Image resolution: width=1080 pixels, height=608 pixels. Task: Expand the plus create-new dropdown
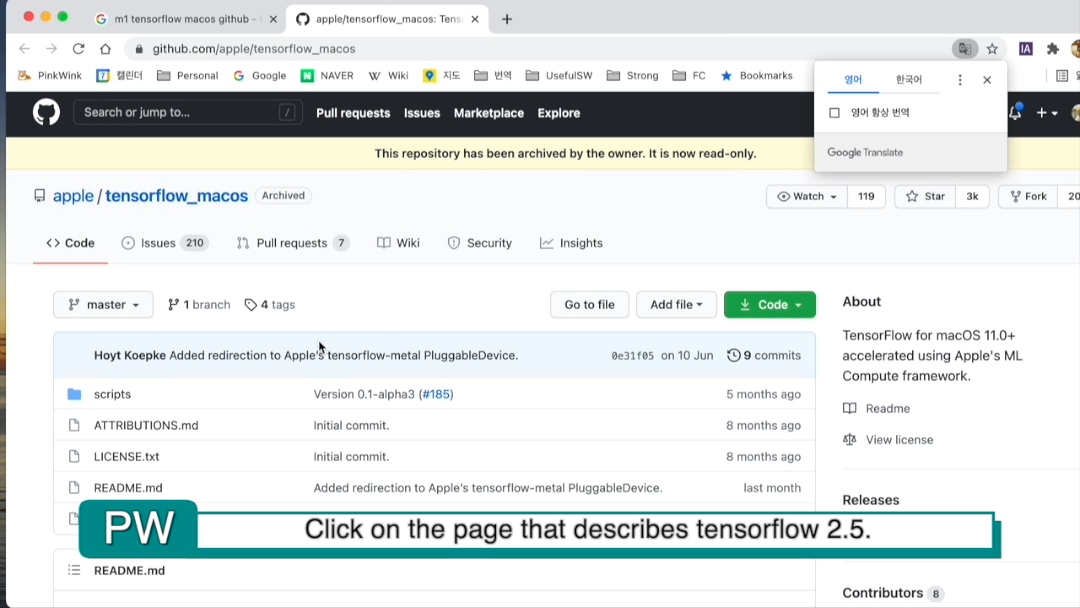(1047, 113)
